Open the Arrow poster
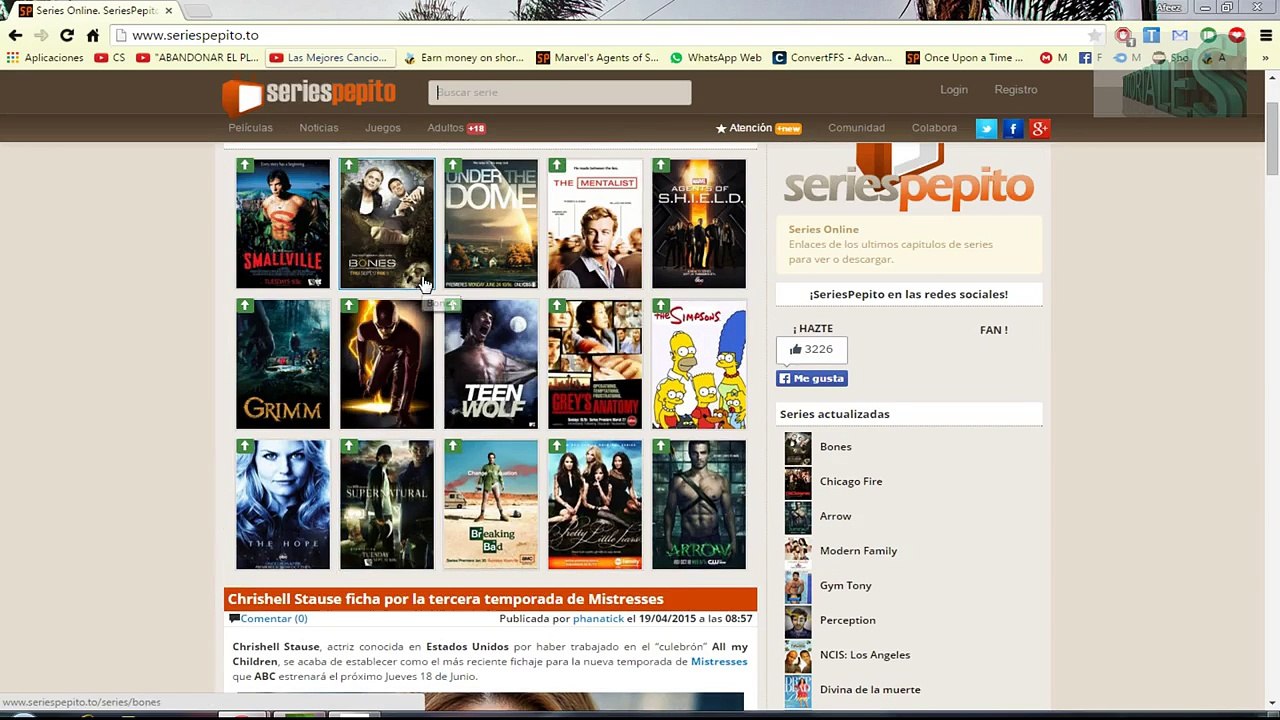The image size is (1280, 720). pos(699,504)
